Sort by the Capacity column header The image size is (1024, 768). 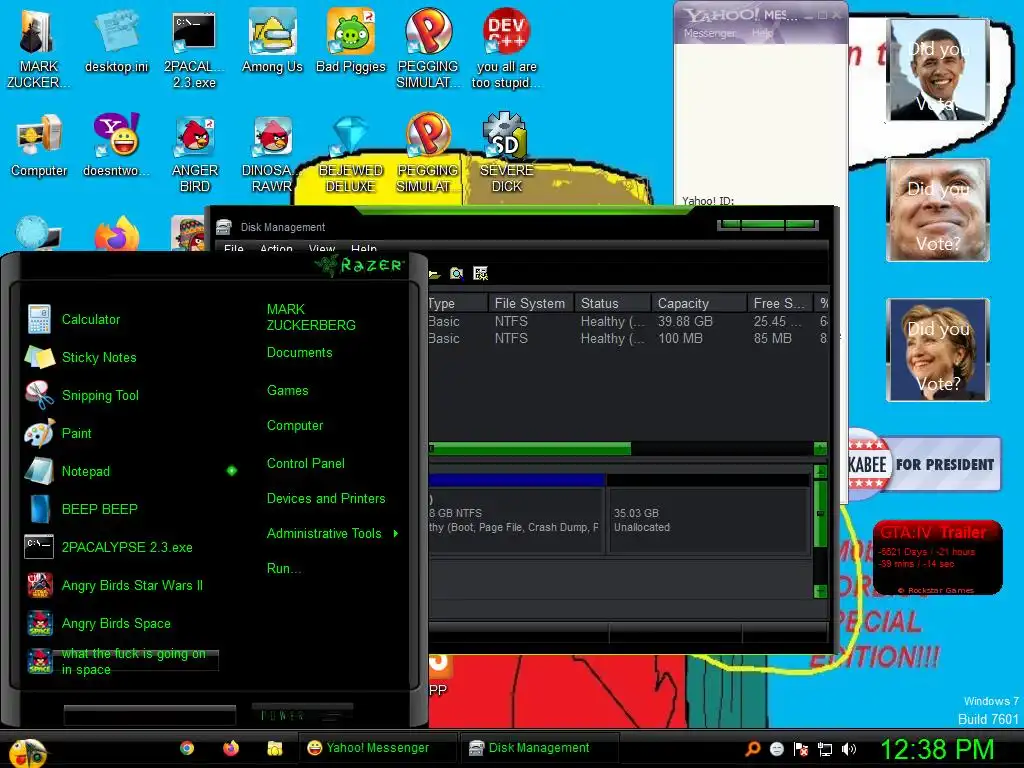click(x=699, y=303)
